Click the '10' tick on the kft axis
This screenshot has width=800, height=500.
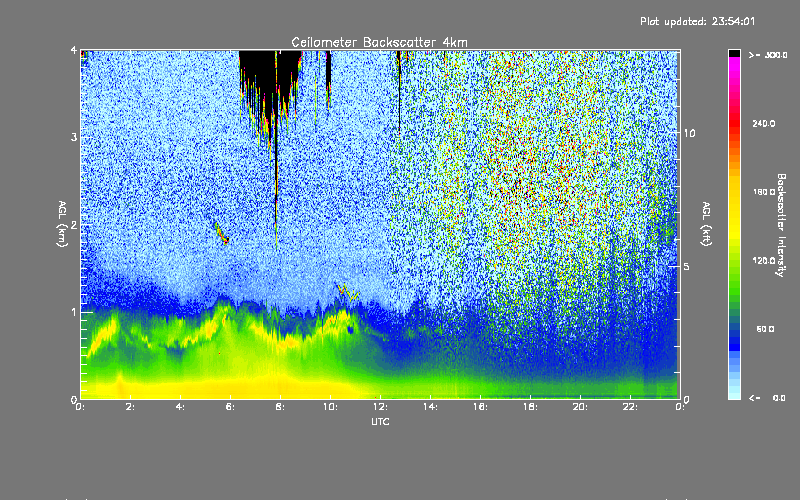point(689,133)
